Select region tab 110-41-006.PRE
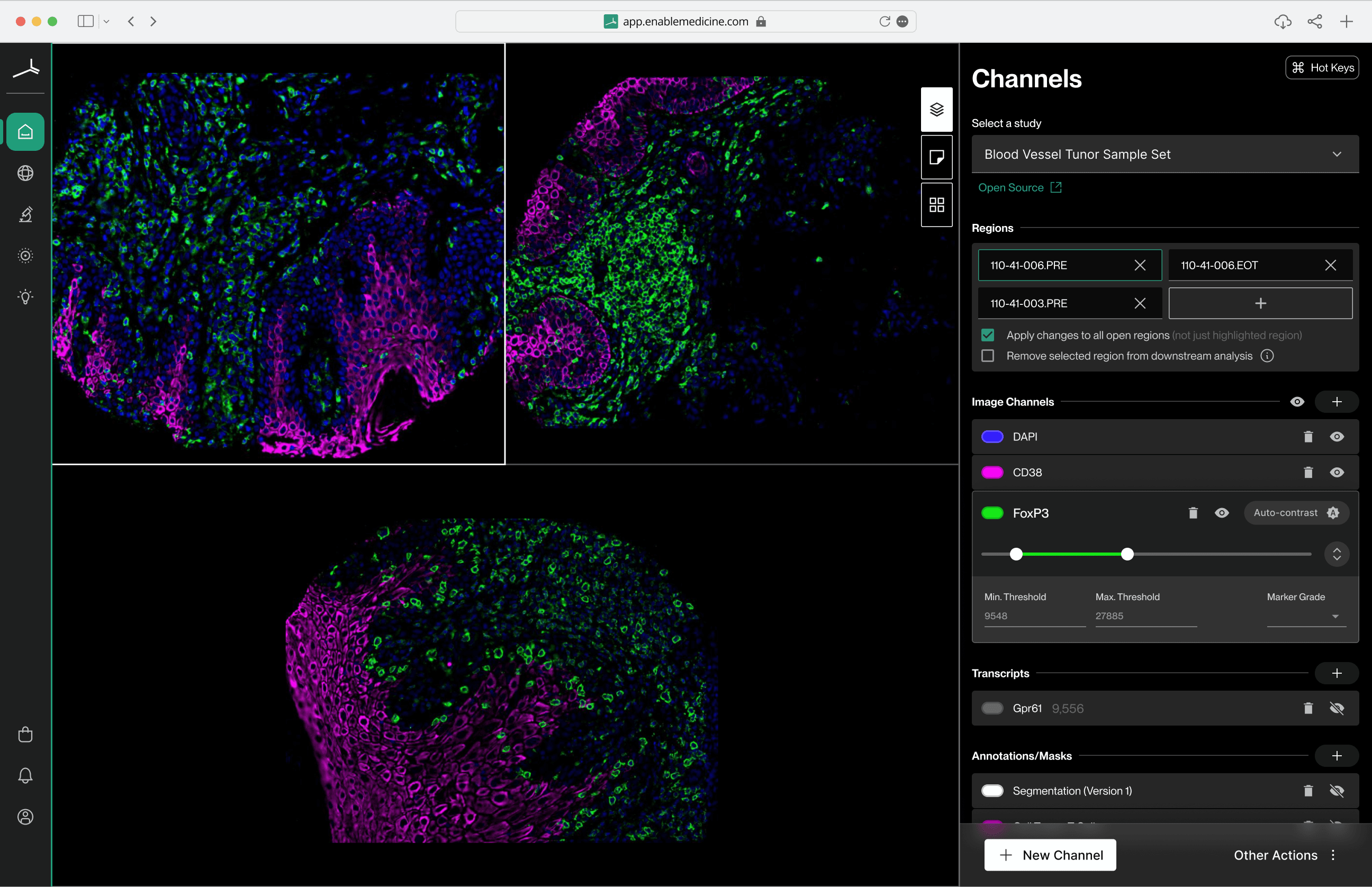Screen dimensions: 1372x887 coord(1070,266)
